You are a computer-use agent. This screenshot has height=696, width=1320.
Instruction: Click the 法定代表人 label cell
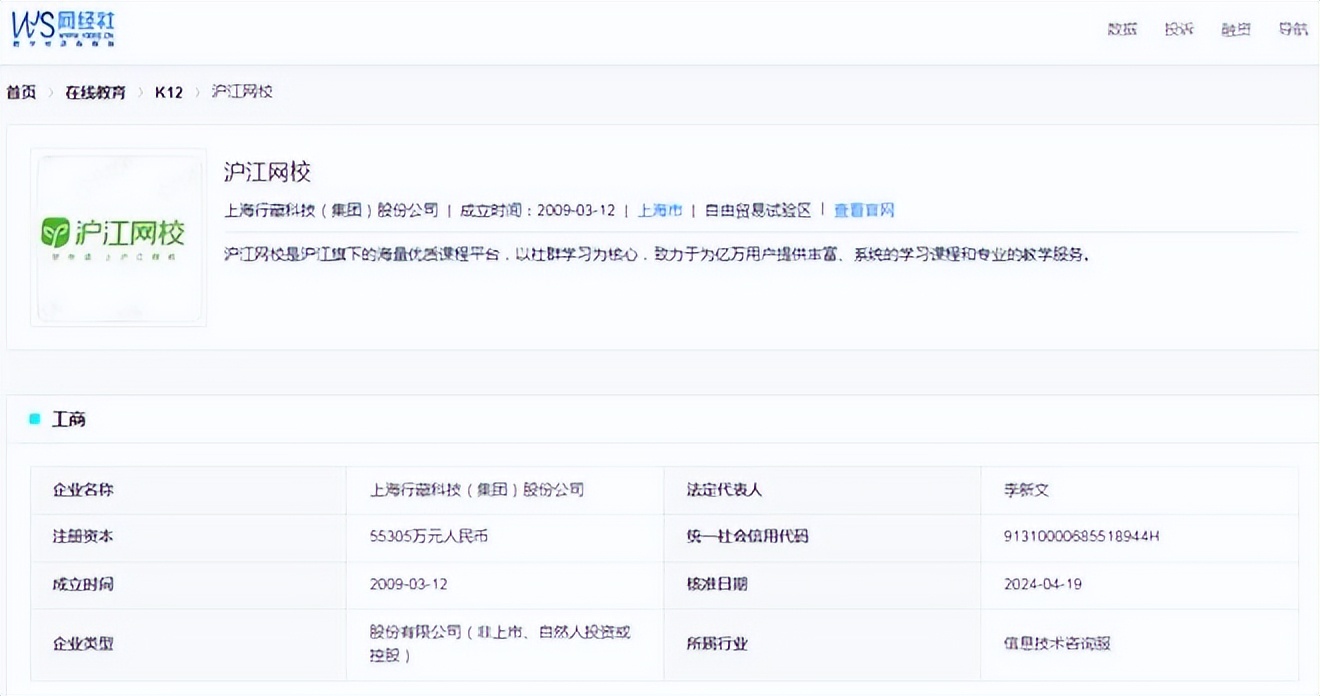click(822, 490)
